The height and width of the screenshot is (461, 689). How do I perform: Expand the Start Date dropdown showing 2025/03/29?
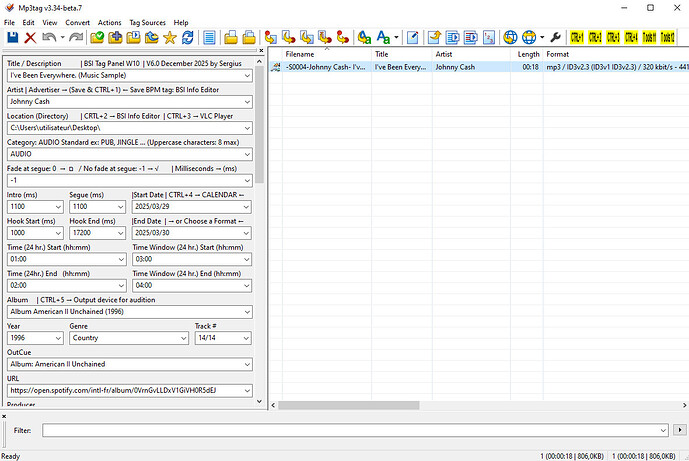[x=247, y=207]
